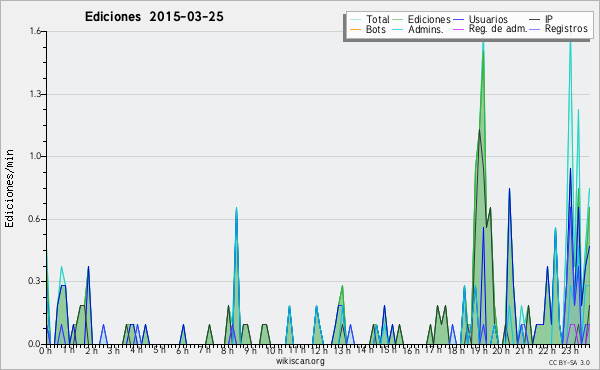
Task: Click the 0.0 y-axis tick label
Action: coord(35,344)
